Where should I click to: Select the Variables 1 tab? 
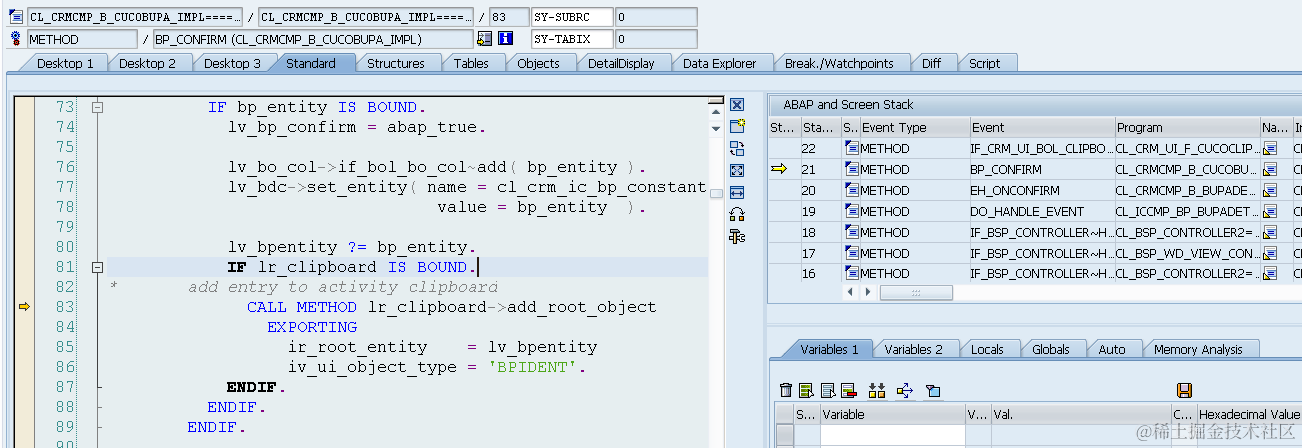tap(829, 349)
